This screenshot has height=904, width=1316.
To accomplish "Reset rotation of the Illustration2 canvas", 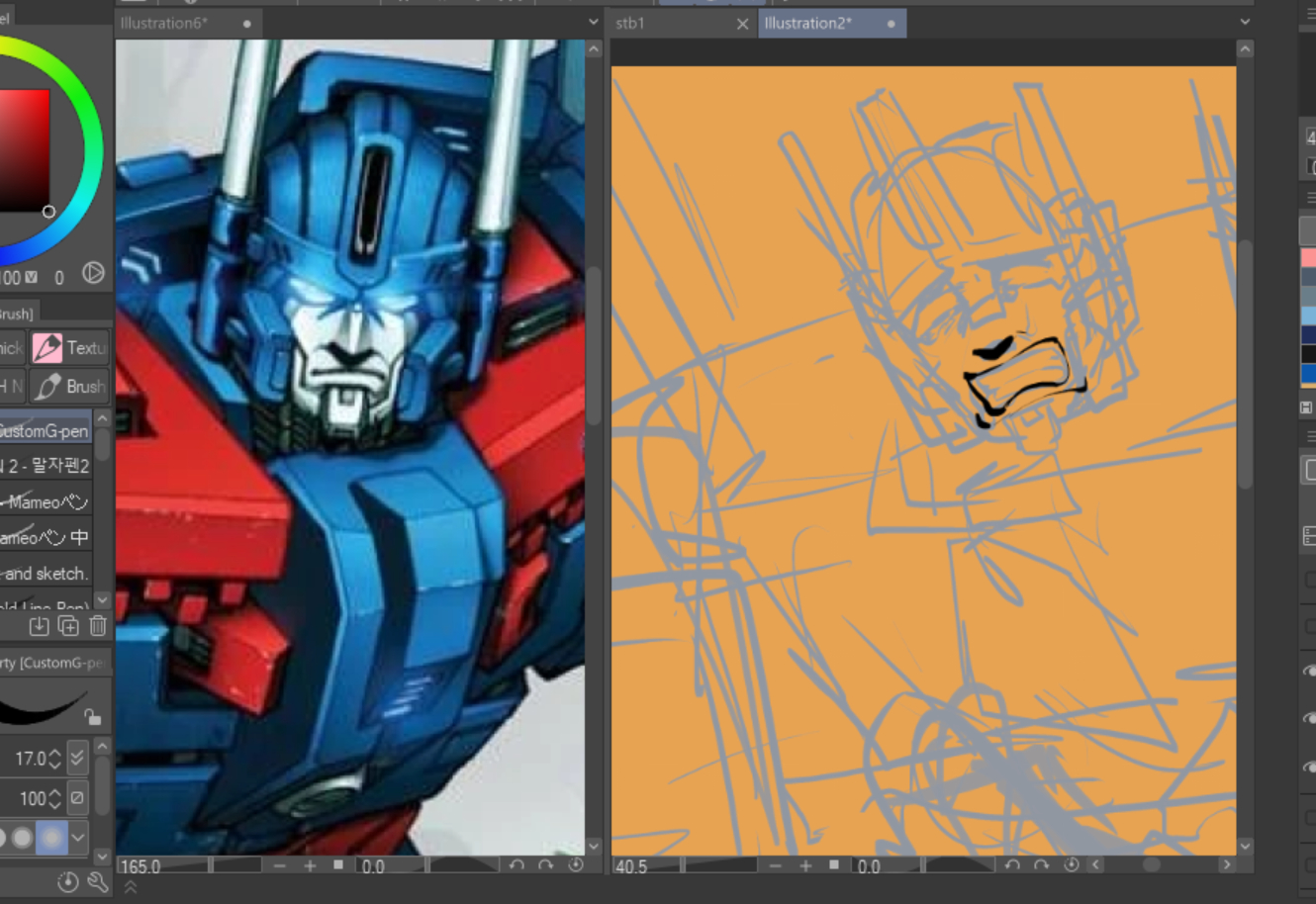I will tap(1071, 865).
